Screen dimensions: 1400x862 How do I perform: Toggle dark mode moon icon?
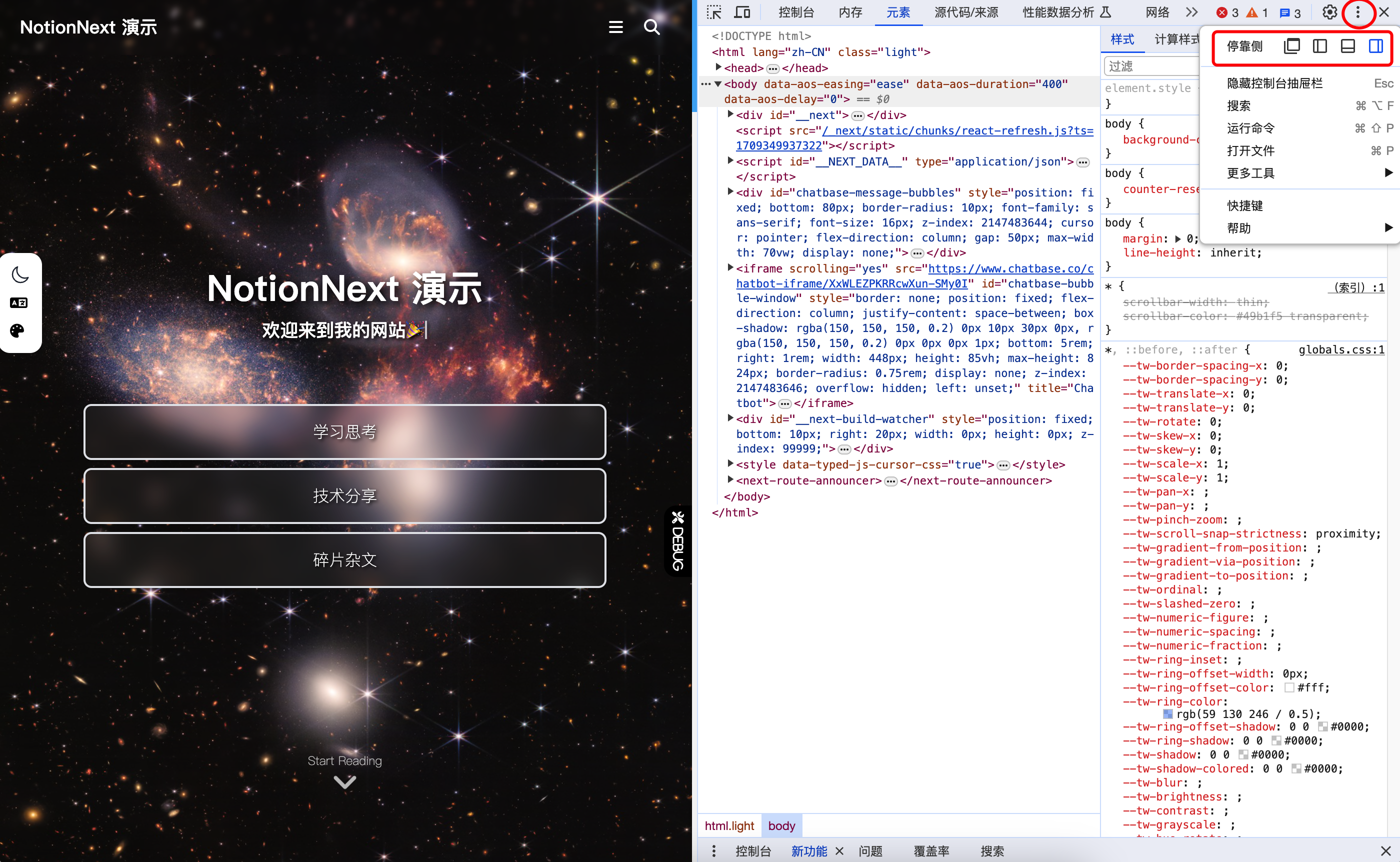20,275
